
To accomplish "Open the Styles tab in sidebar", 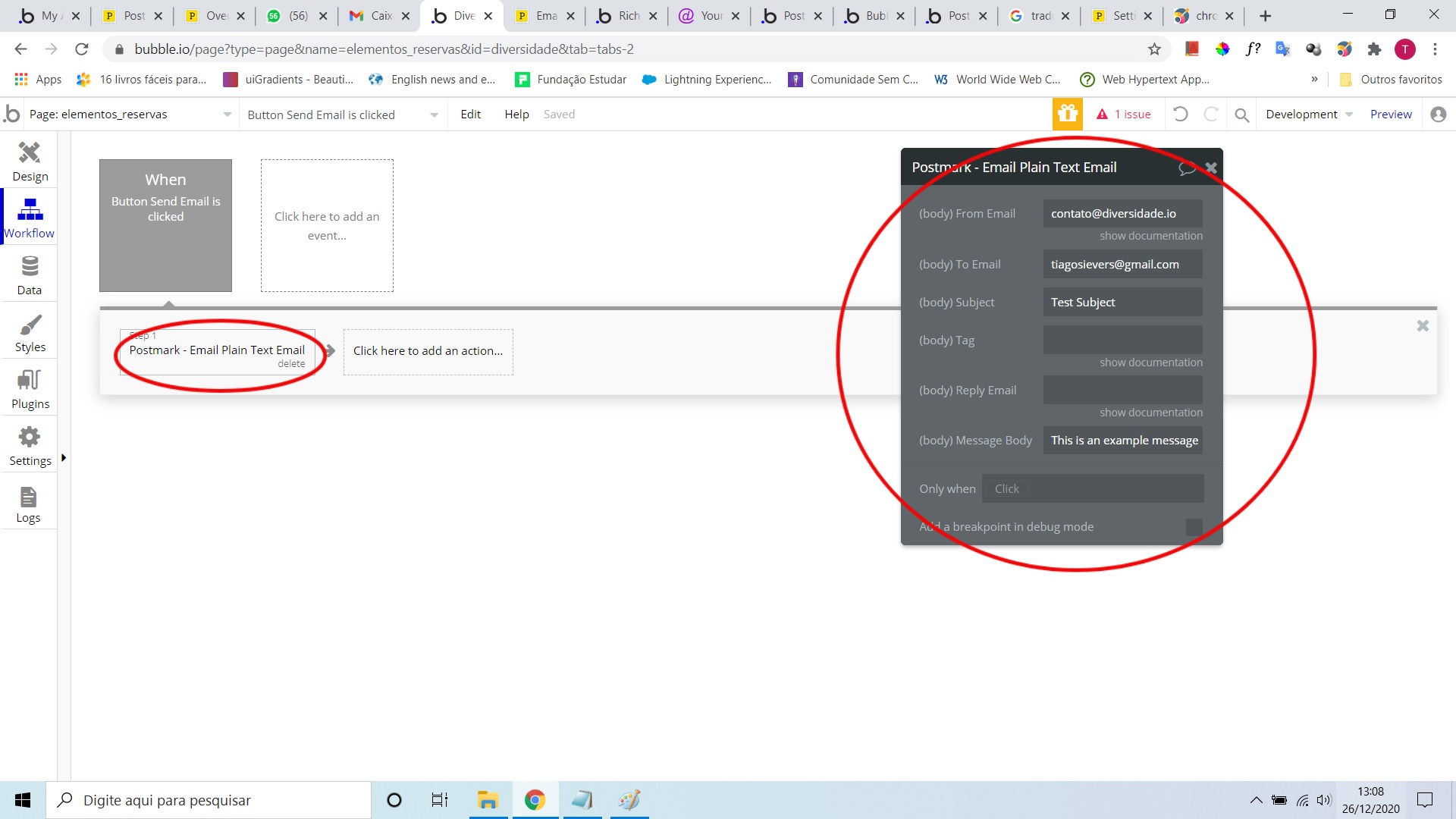I will 30,332.
